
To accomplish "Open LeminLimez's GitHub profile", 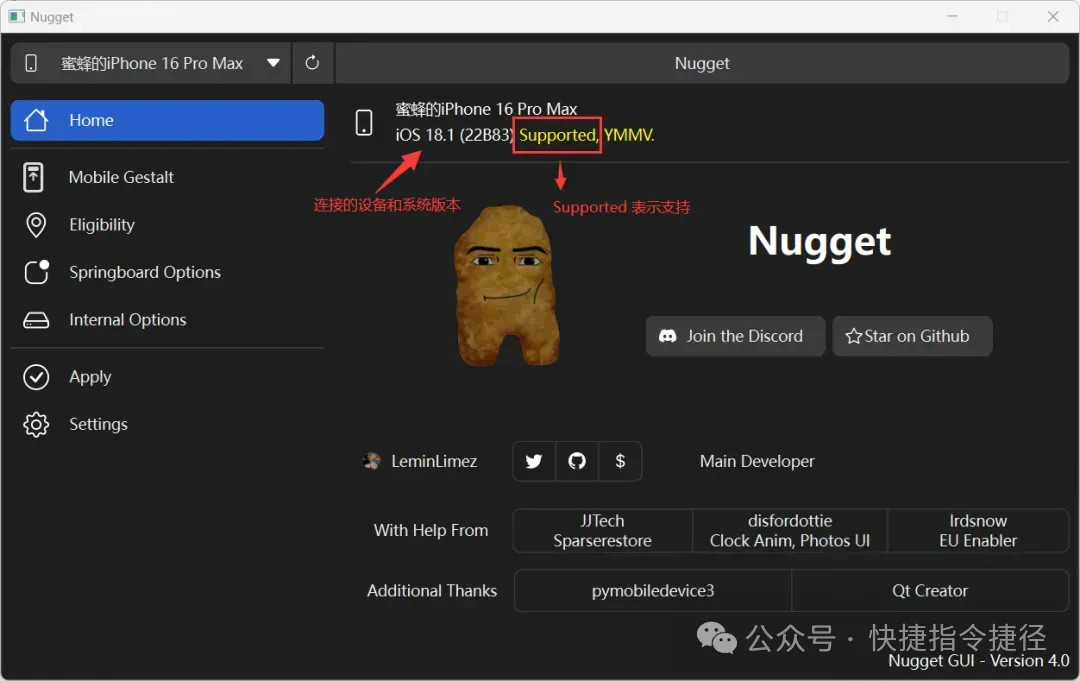I will [577, 461].
